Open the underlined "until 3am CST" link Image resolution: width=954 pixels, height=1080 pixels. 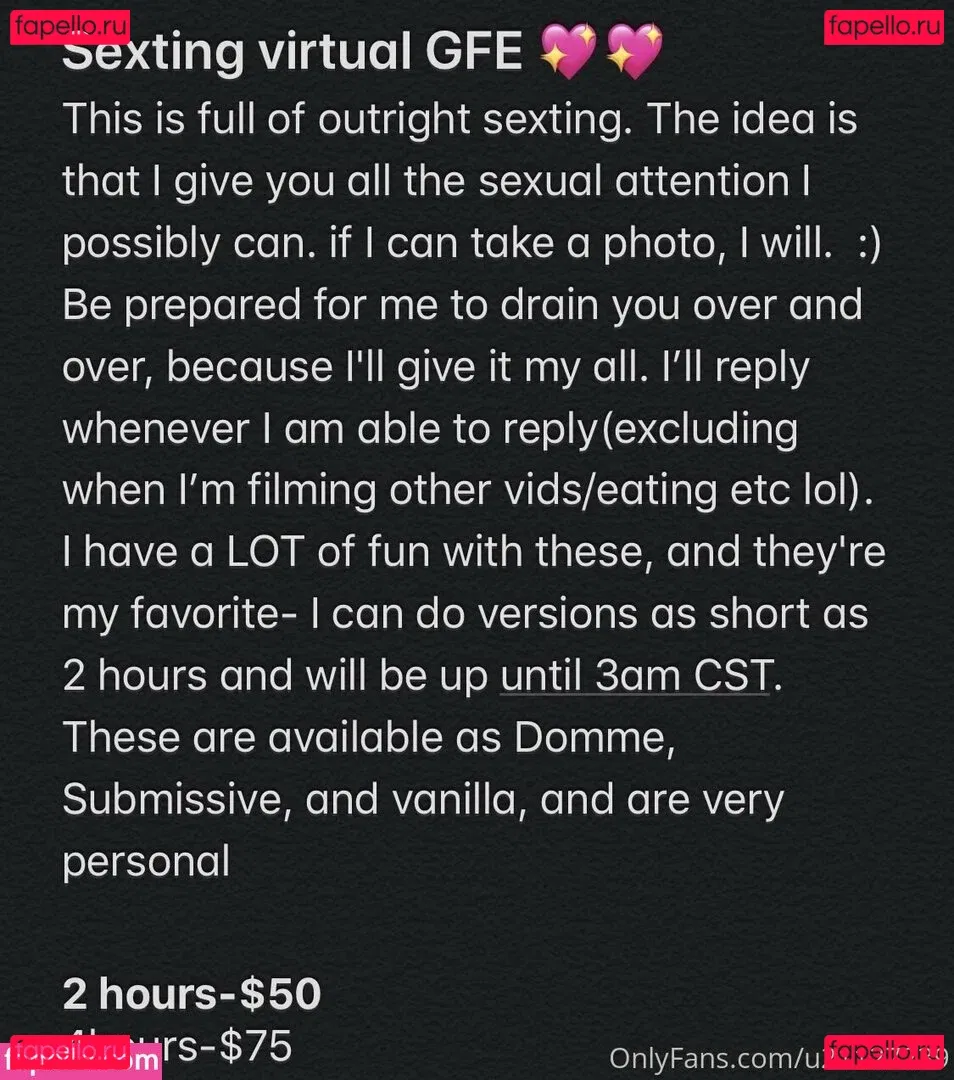[636, 677]
